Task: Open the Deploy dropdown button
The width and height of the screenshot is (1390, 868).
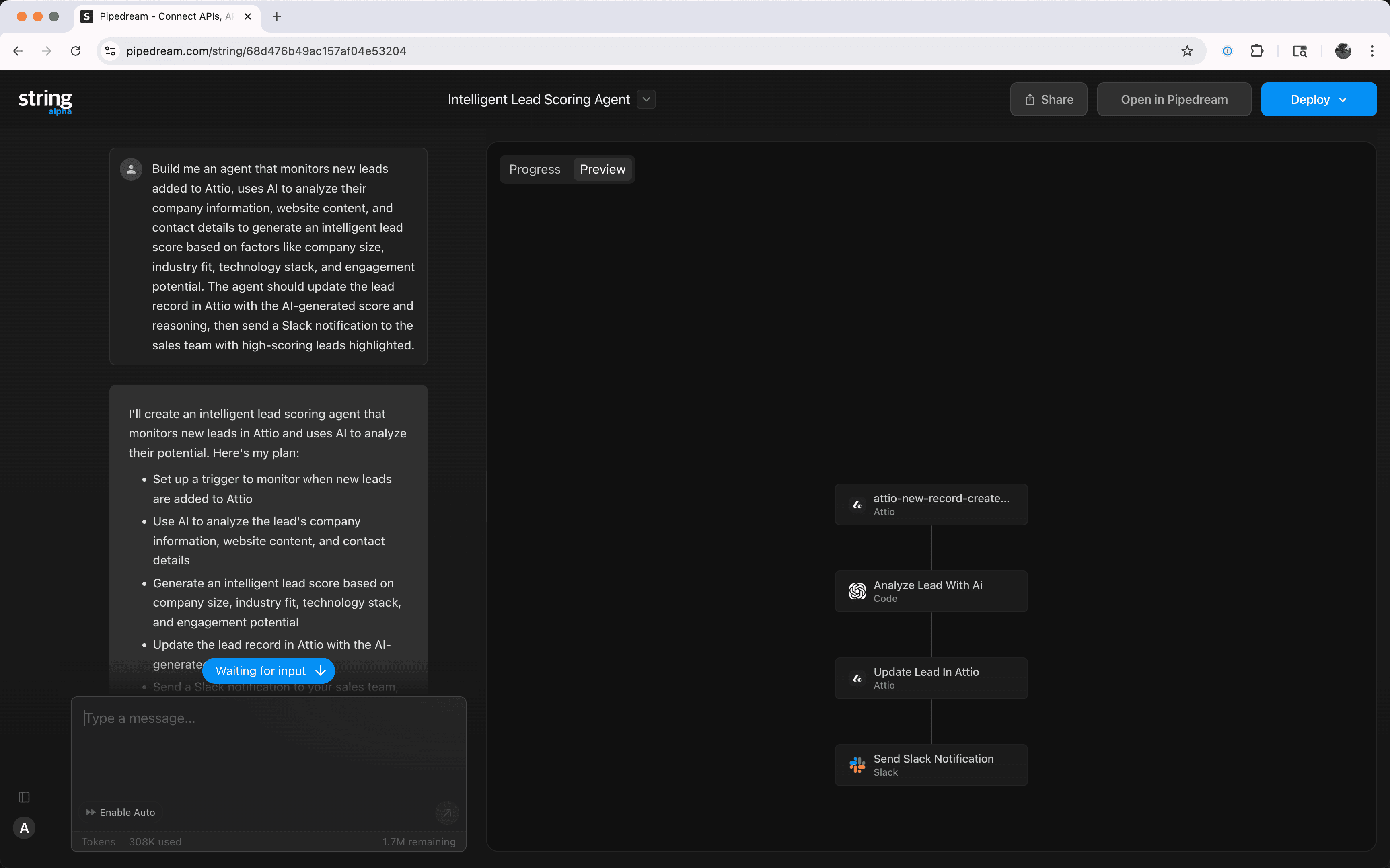Action: pos(1318,99)
